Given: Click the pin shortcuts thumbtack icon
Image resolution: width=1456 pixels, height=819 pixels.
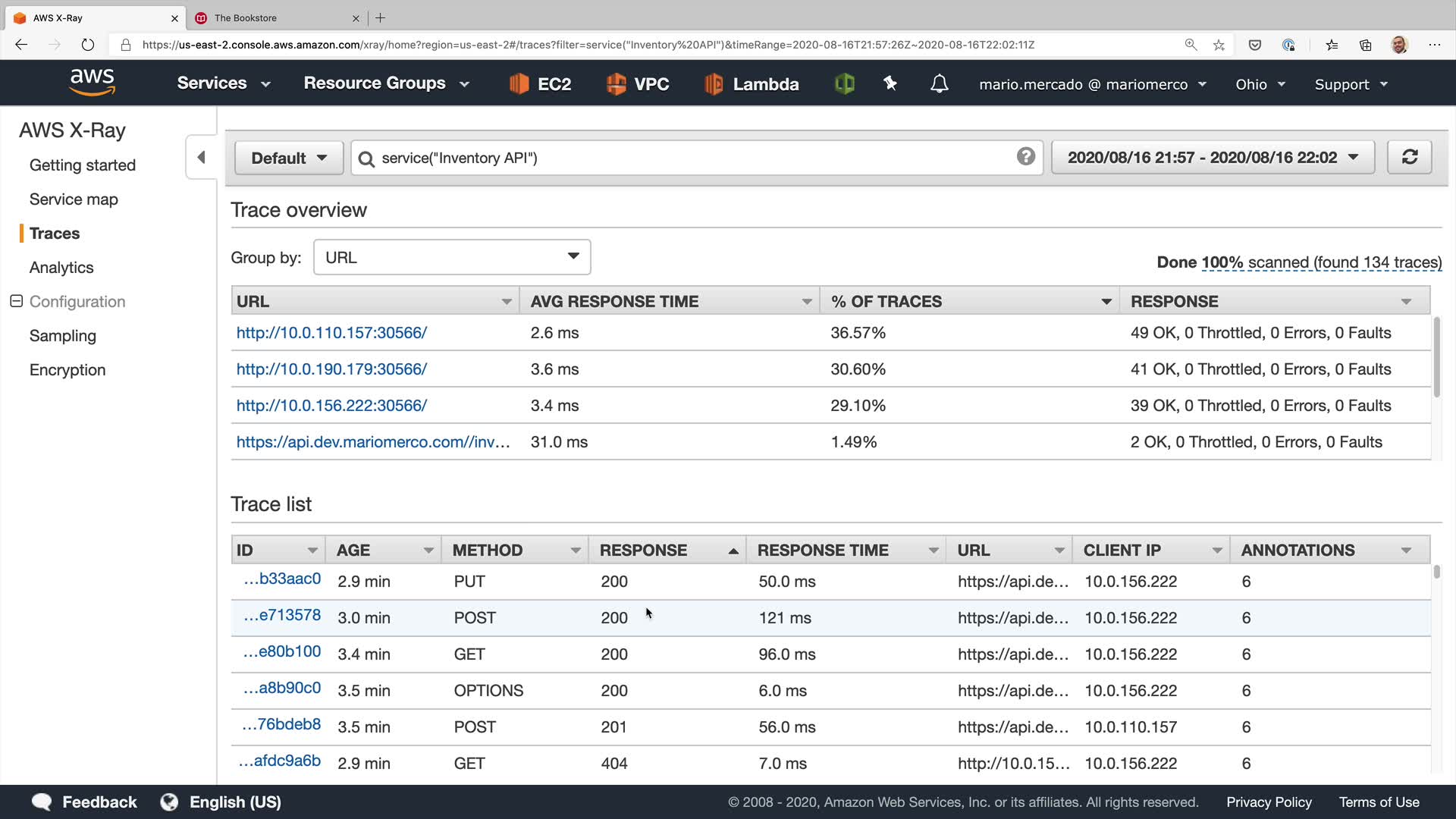Looking at the screenshot, I should [890, 83].
